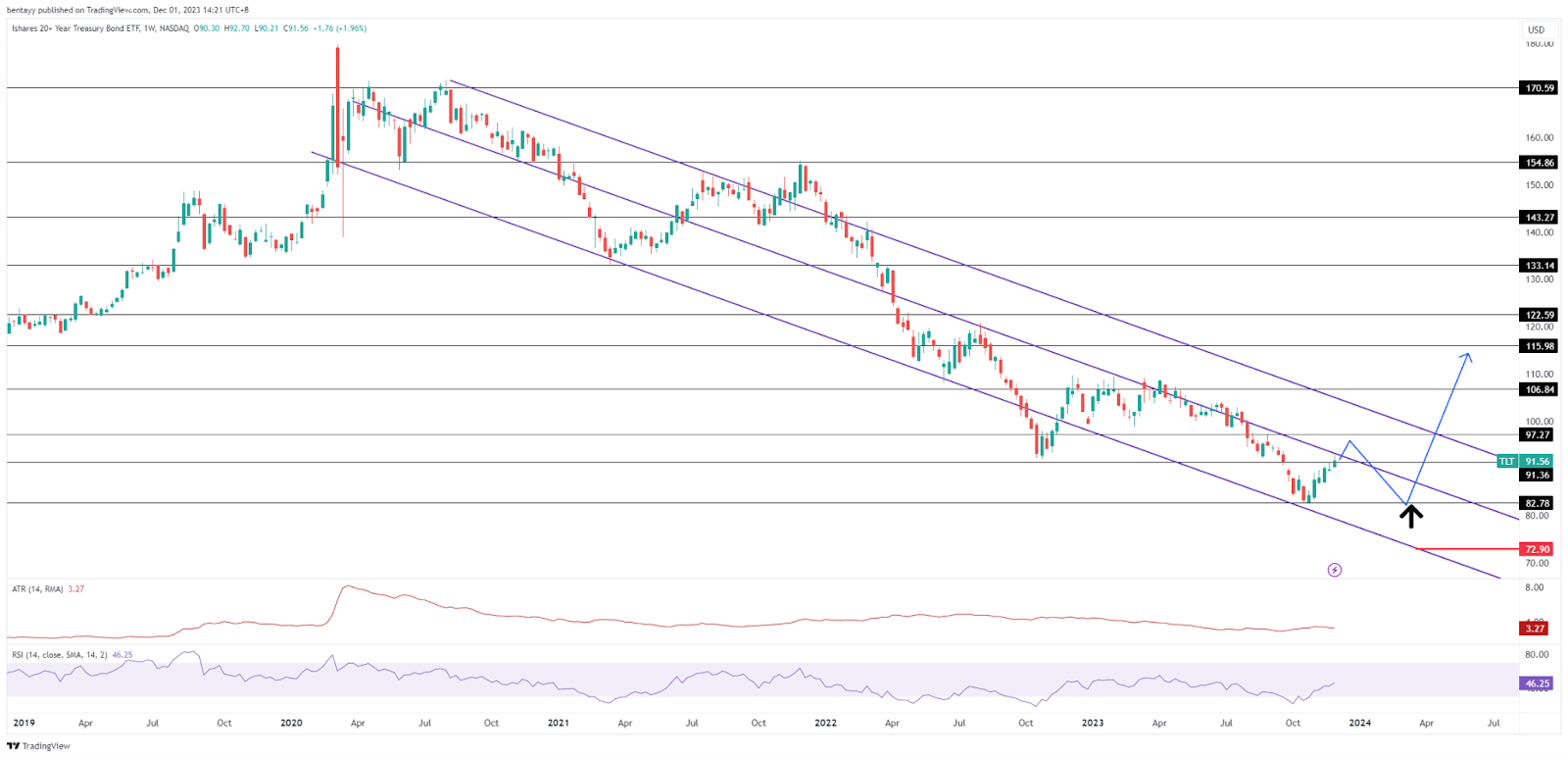Viewport: 1568px width, 758px height.
Task: Select the red 72.90 price label
Action: pos(1537,549)
